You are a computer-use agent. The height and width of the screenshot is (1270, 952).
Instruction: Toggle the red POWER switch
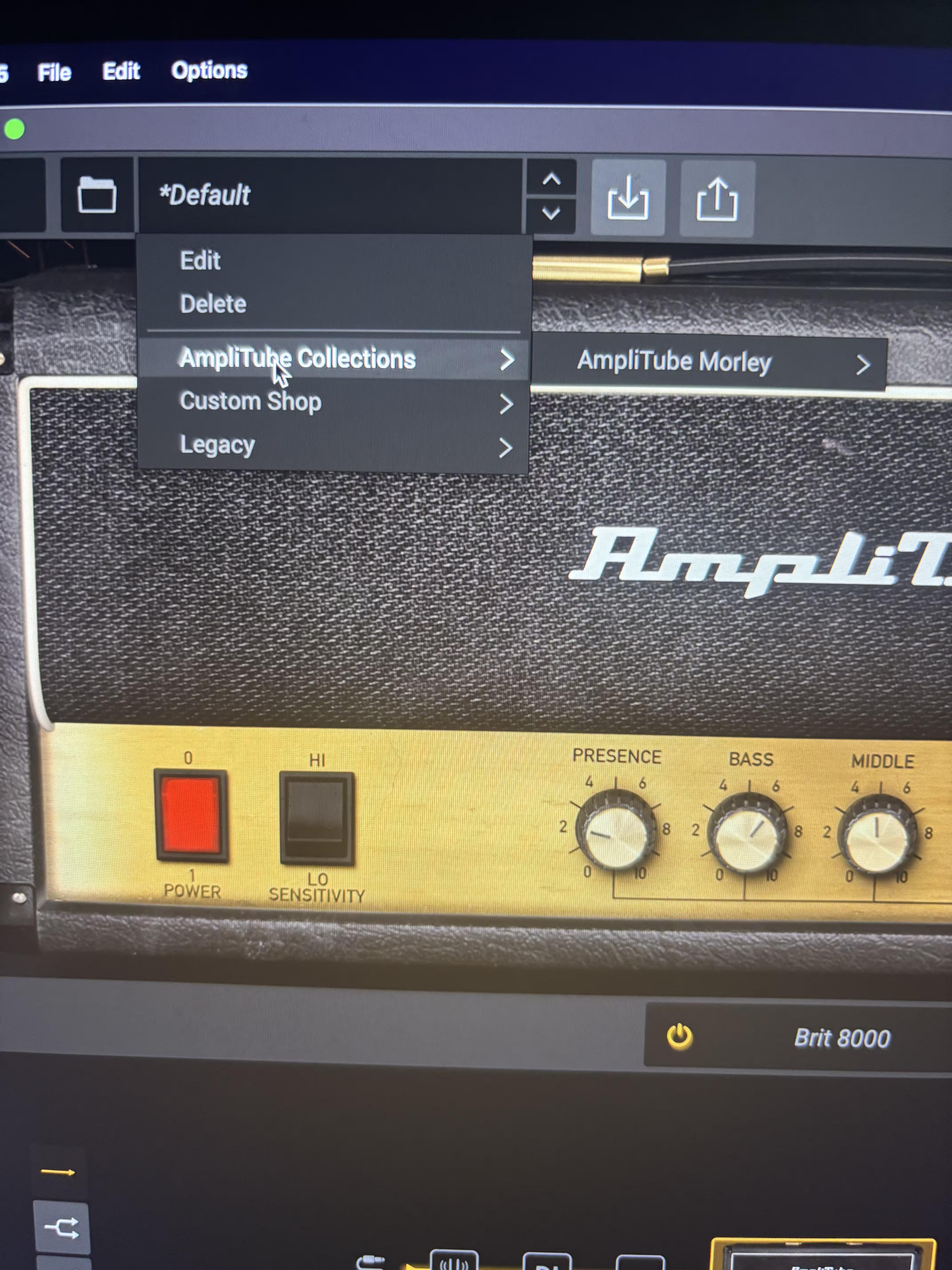pyautogui.click(x=191, y=815)
